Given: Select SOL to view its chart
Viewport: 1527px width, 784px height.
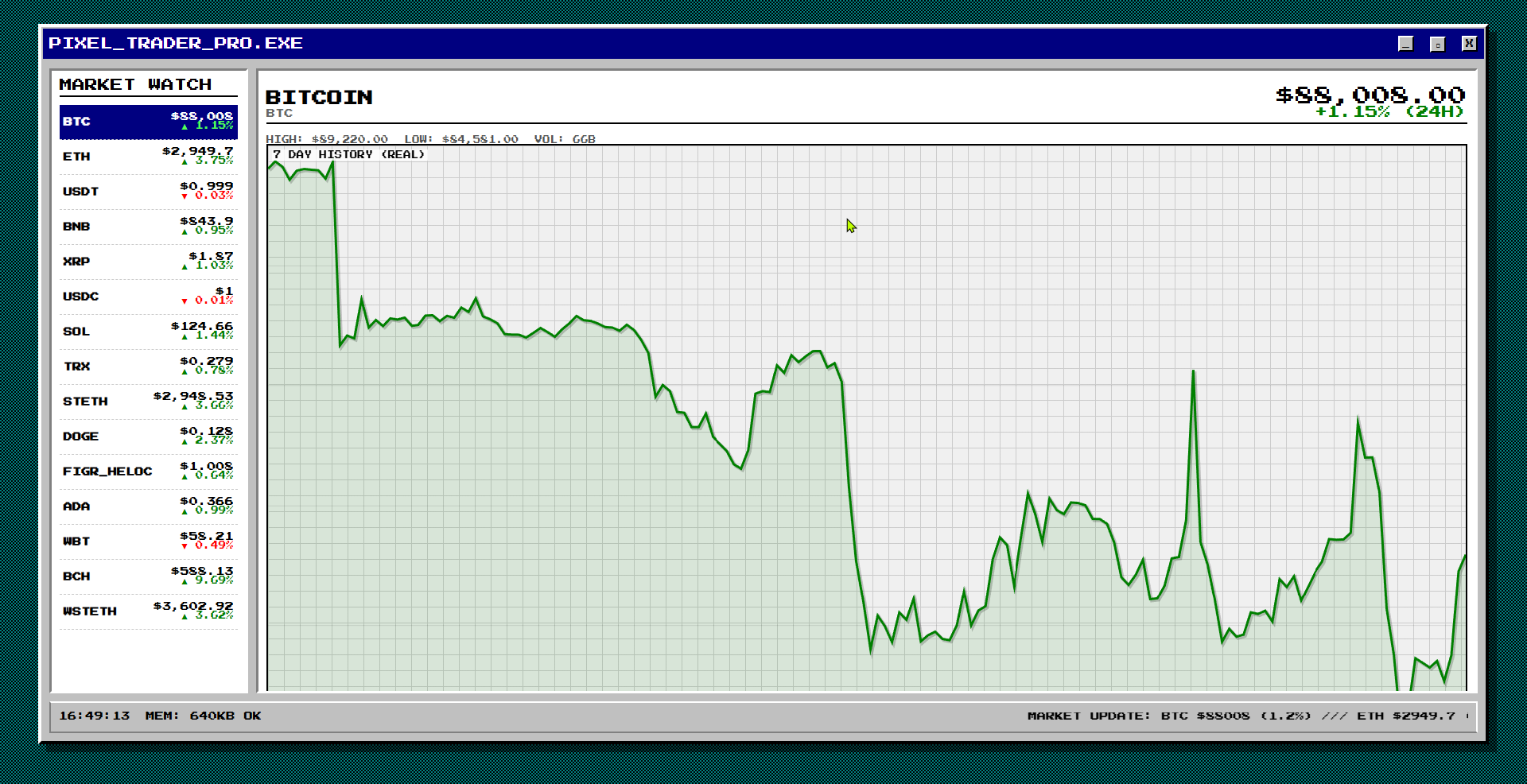Looking at the screenshot, I should 148,332.
